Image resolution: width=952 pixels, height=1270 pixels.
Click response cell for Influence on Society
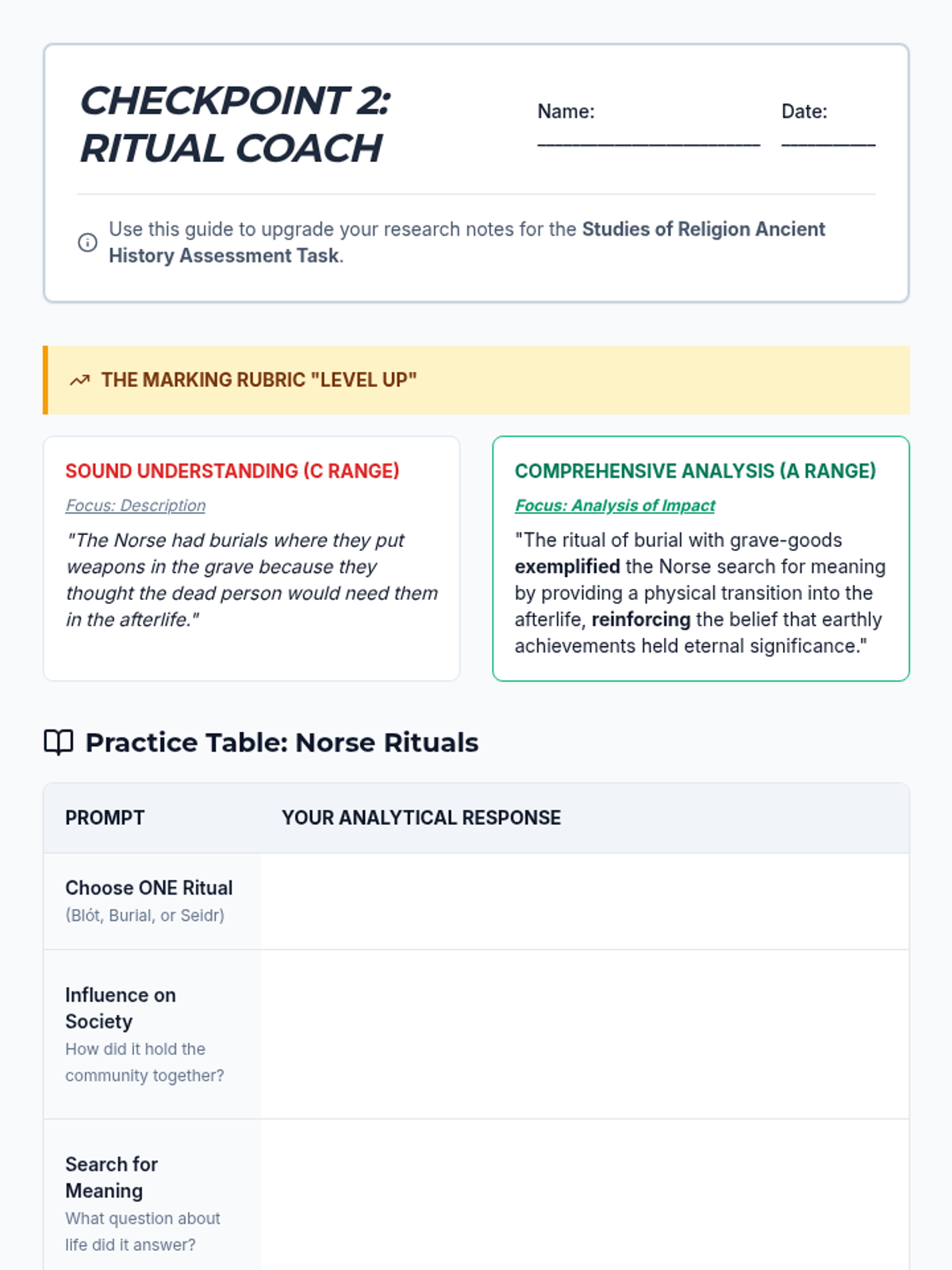[584, 1034]
